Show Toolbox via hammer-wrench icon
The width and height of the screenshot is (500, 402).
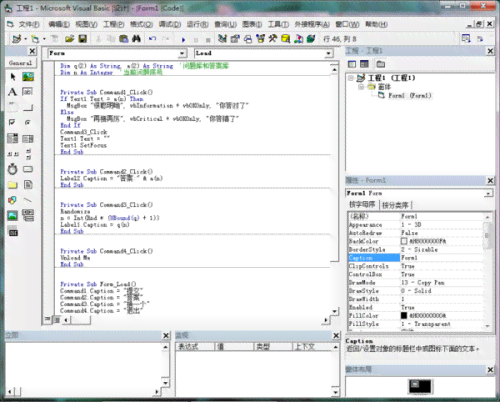273,39
